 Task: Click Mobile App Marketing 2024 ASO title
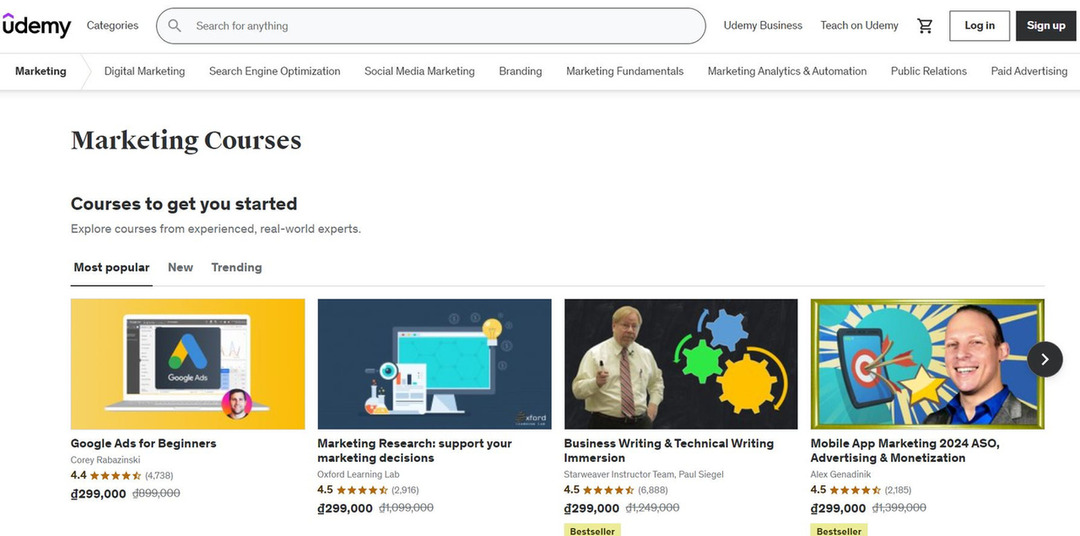pos(905,451)
